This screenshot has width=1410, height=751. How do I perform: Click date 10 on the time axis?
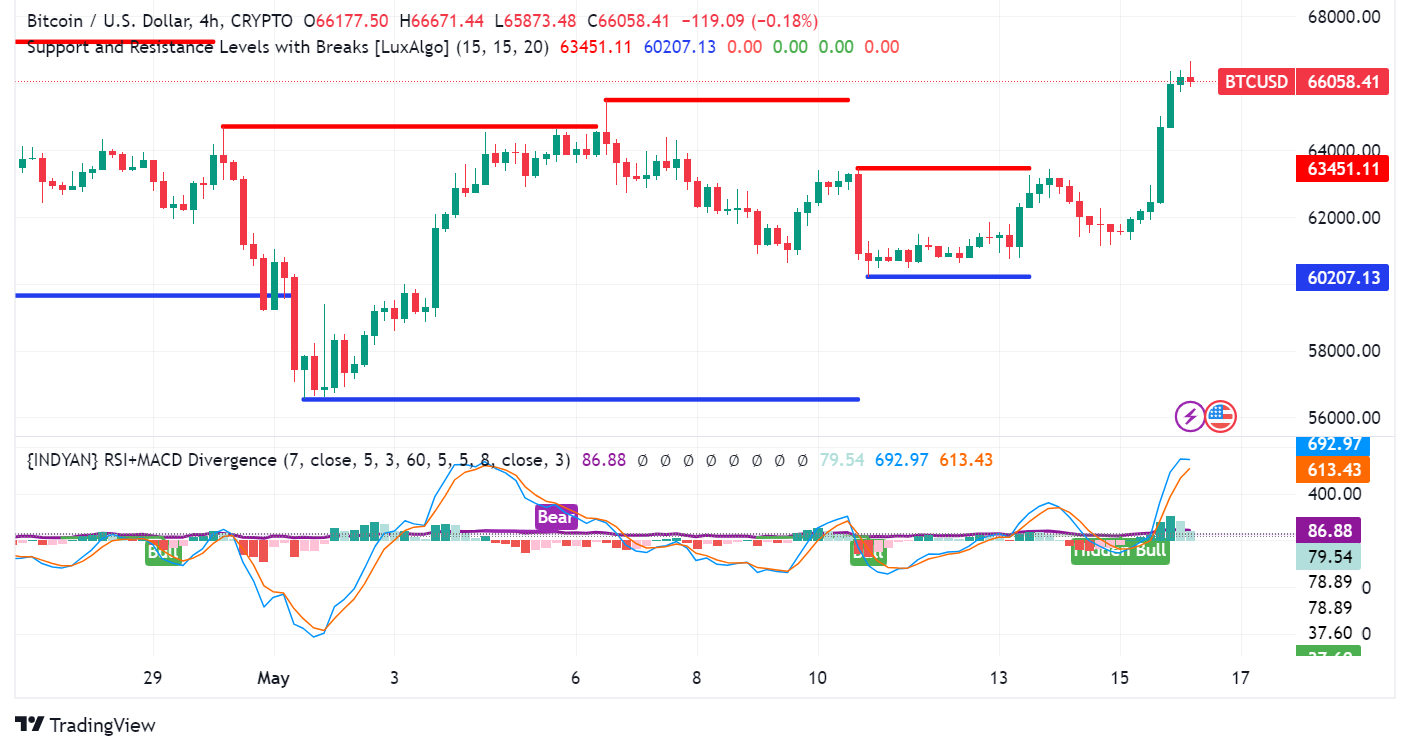818,678
